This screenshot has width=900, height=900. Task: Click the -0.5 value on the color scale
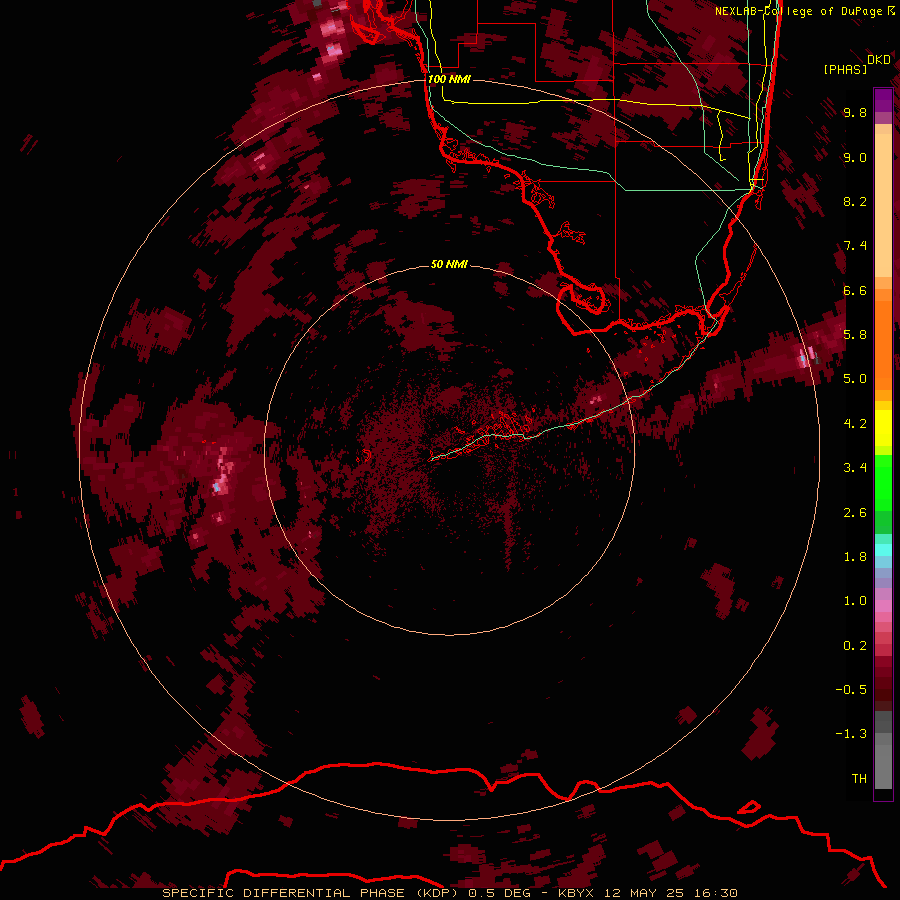pos(851,690)
